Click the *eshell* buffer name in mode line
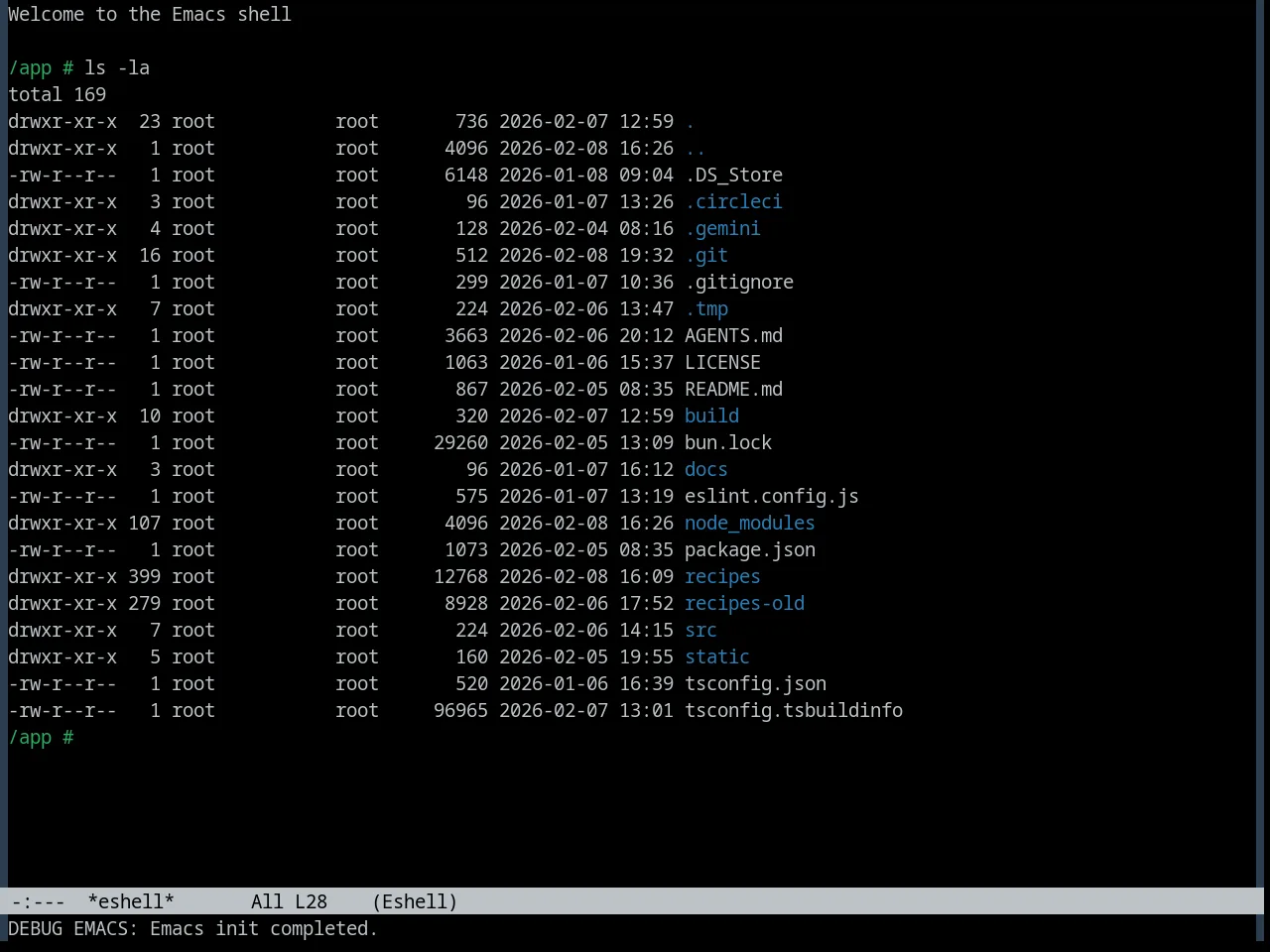The width and height of the screenshot is (1270, 952). click(131, 901)
